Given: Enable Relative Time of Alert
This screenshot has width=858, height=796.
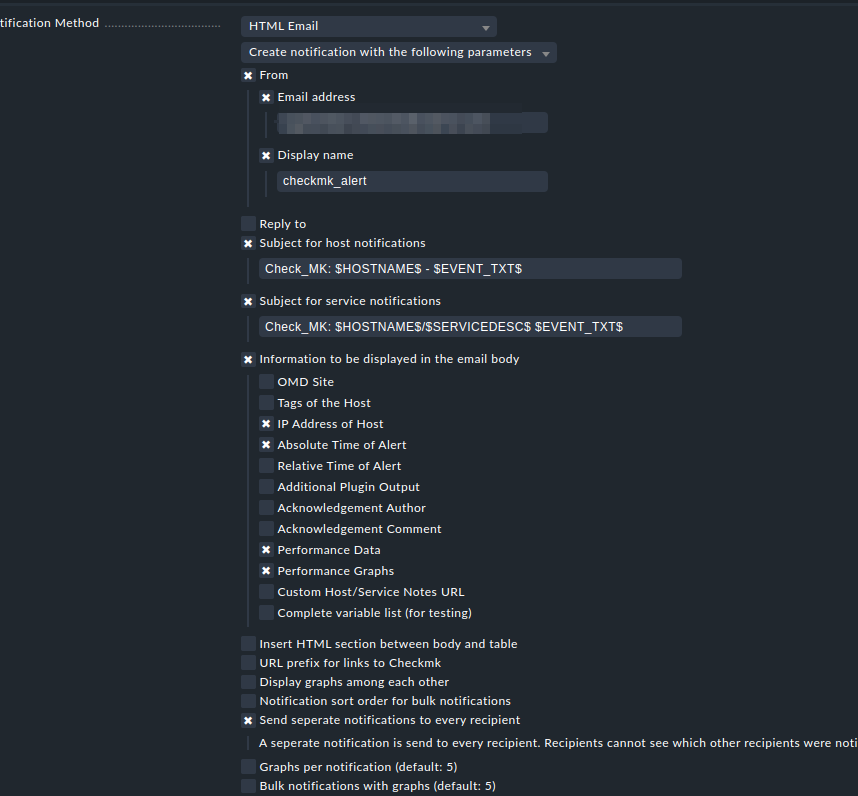Looking at the screenshot, I should click(x=266, y=466).
